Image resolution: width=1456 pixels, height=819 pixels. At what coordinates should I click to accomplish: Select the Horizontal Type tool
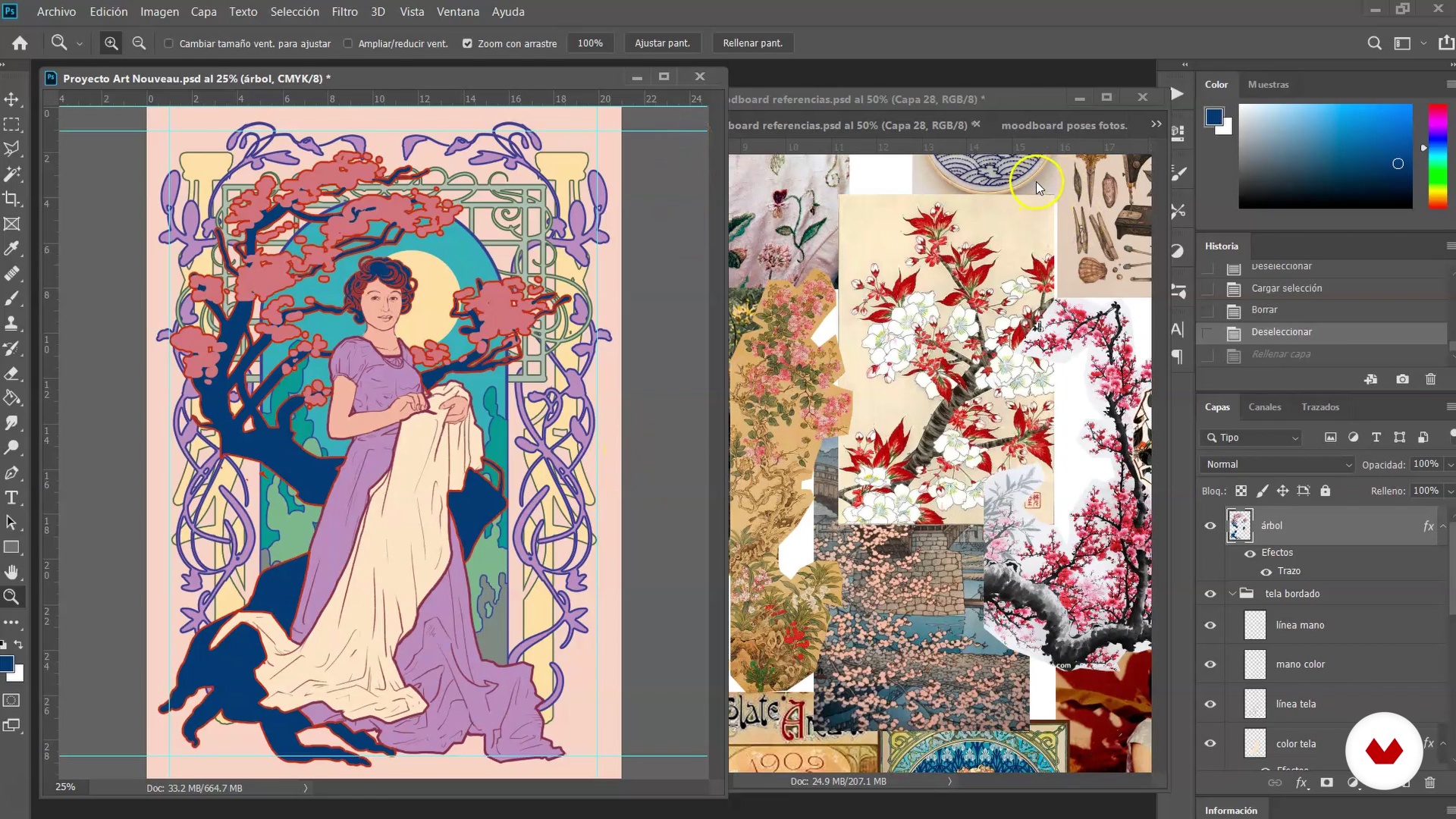coord(11,498)
